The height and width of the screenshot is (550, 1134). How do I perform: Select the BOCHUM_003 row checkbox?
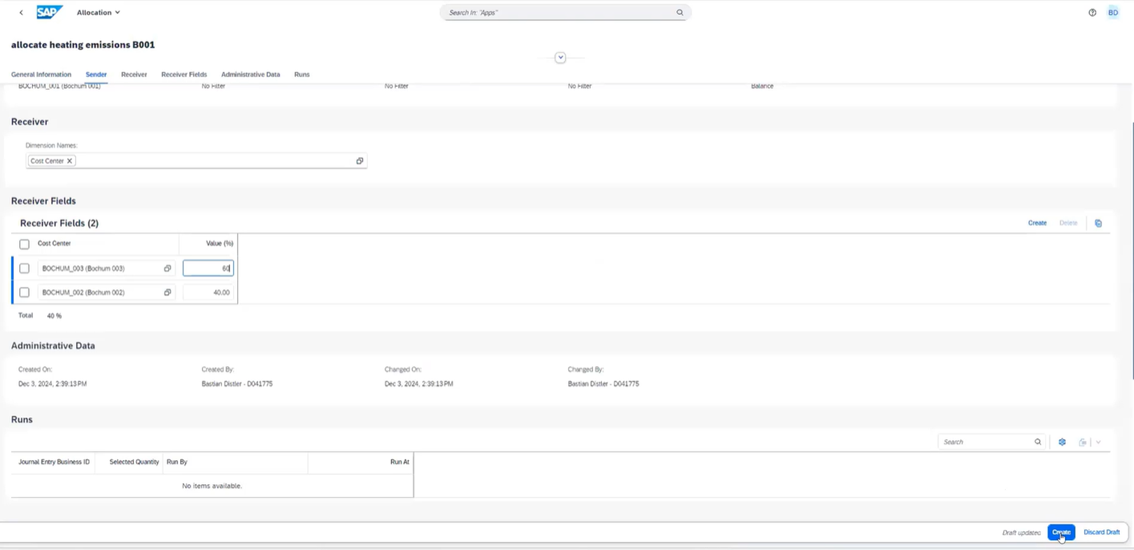point(25,269)
